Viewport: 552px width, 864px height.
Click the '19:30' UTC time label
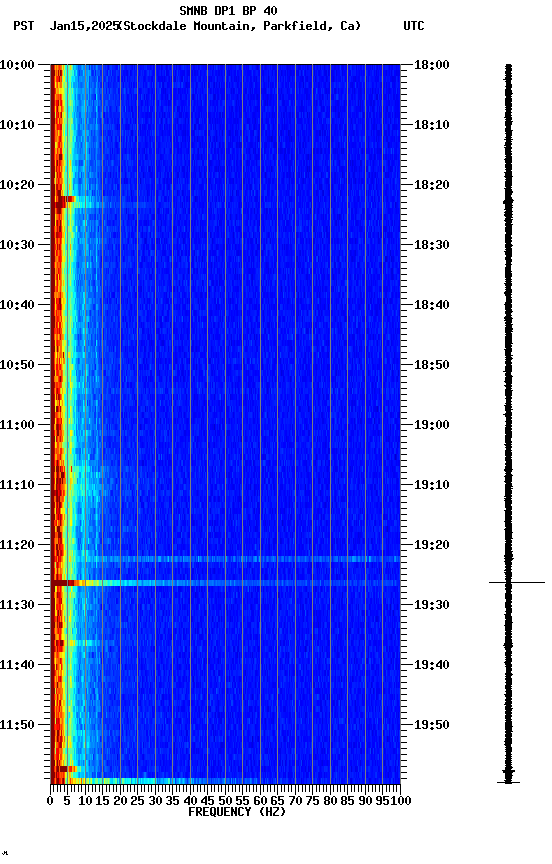(432, 606)
